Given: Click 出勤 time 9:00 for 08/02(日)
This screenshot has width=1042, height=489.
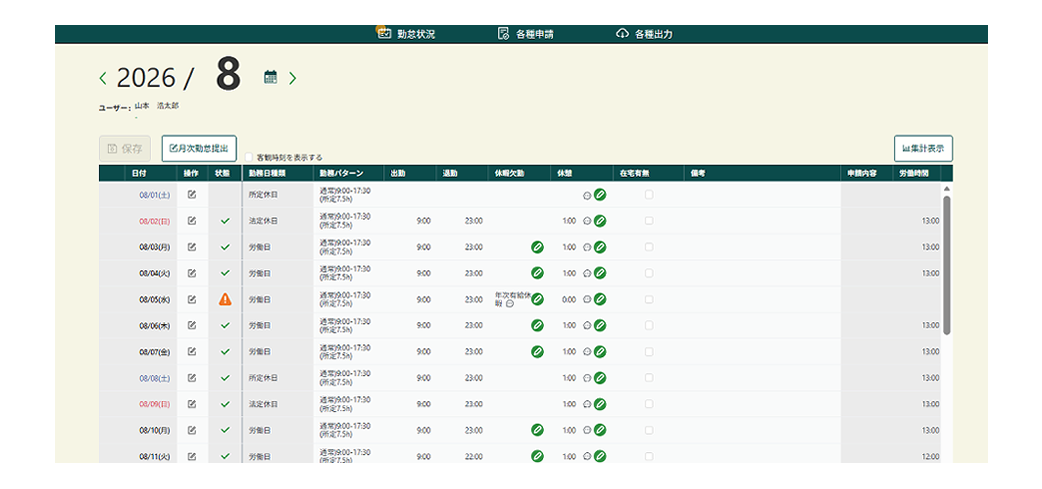Looking at the screenshot, I should [423, 221].
